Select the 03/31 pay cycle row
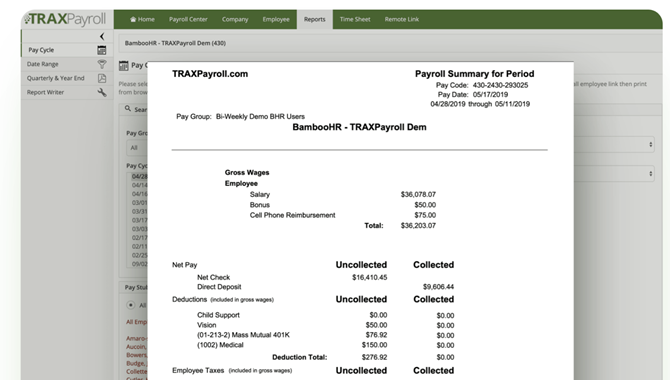670x380 pixels. (x=139, y=212)
